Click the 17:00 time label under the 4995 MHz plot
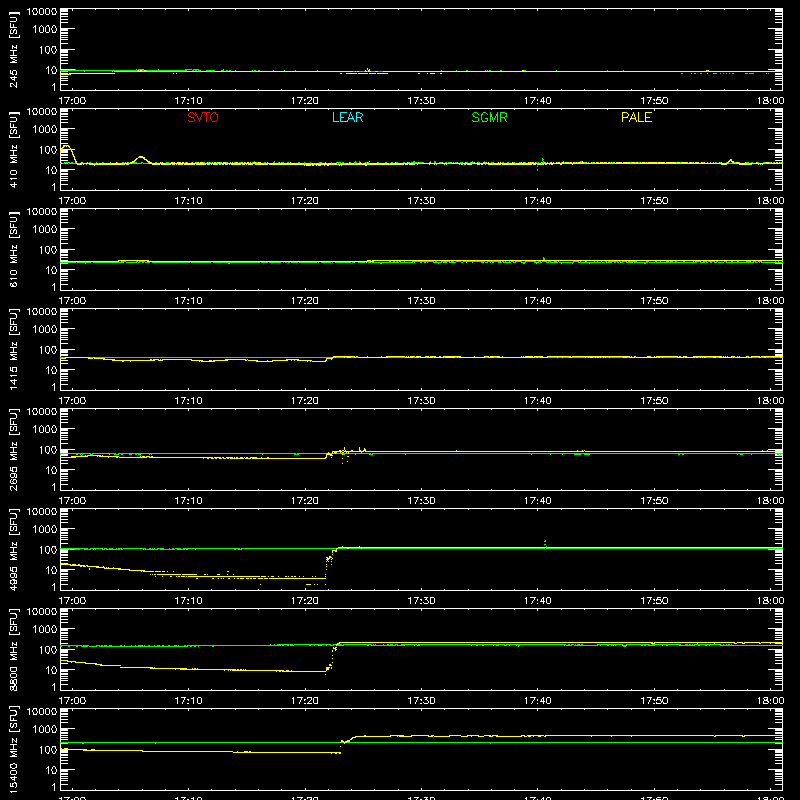The image size is (800, 800). coord(72,601)
